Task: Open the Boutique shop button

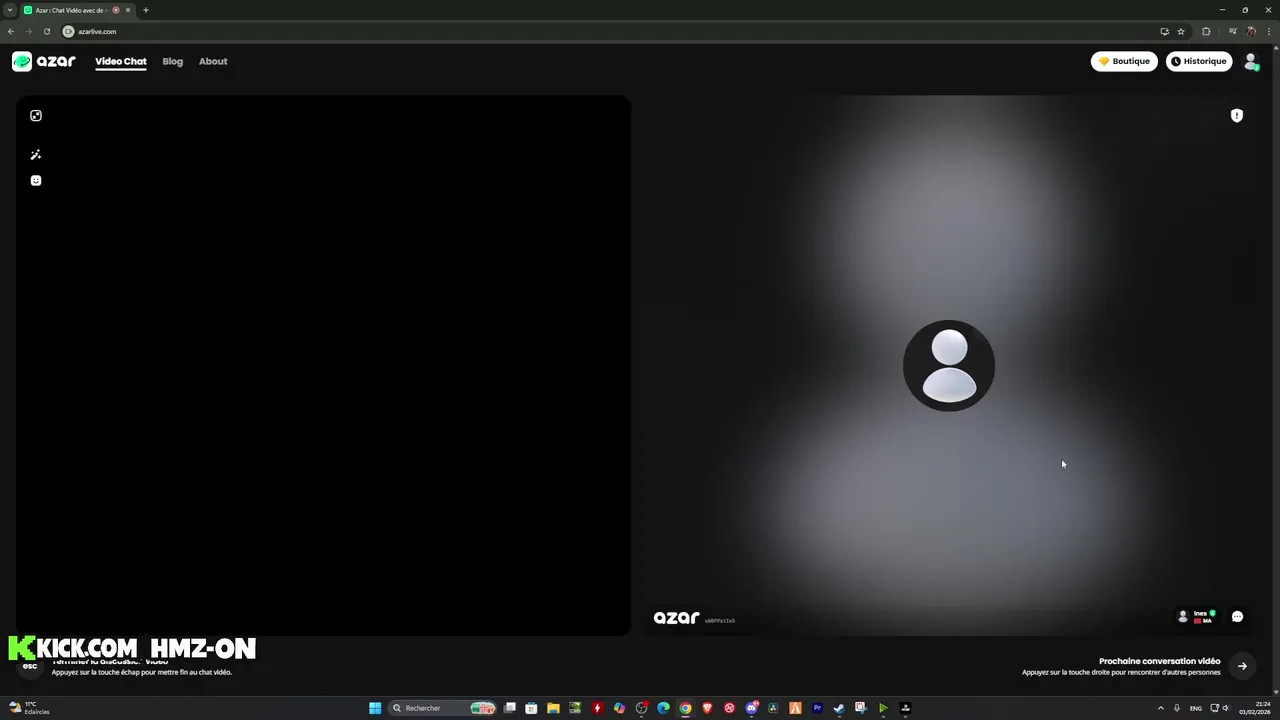Action: (x=1124, y=61)
